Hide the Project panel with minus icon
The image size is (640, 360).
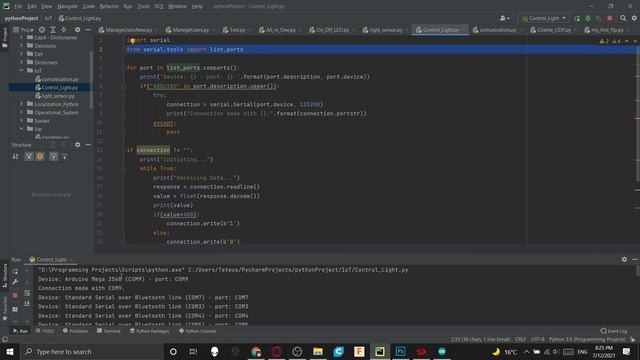coord(88,30)
